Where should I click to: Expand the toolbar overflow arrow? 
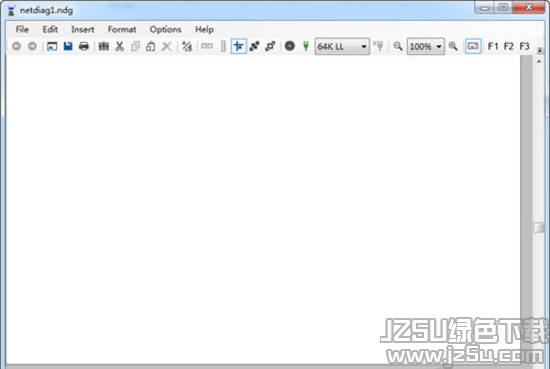pos(539,51)
